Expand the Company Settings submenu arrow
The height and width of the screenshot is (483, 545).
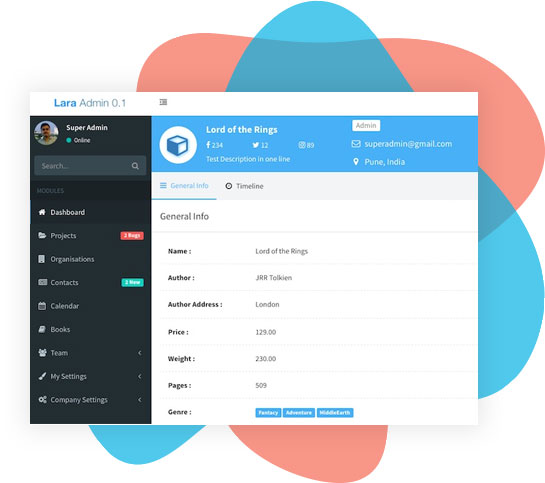(140, 400)
